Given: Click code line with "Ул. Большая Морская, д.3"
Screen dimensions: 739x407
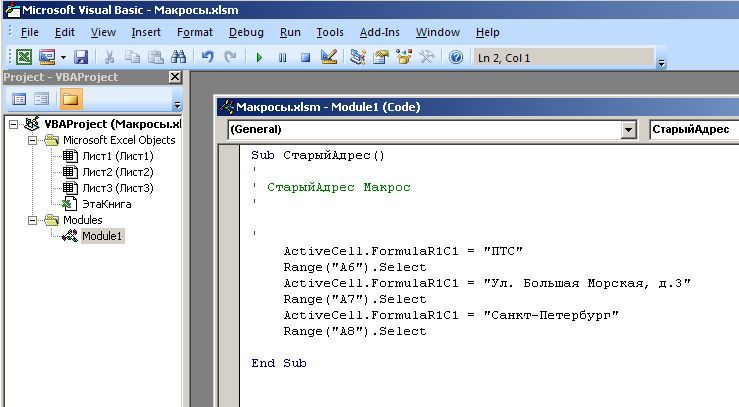Looking at the screenshot, I should coord(487,283).
